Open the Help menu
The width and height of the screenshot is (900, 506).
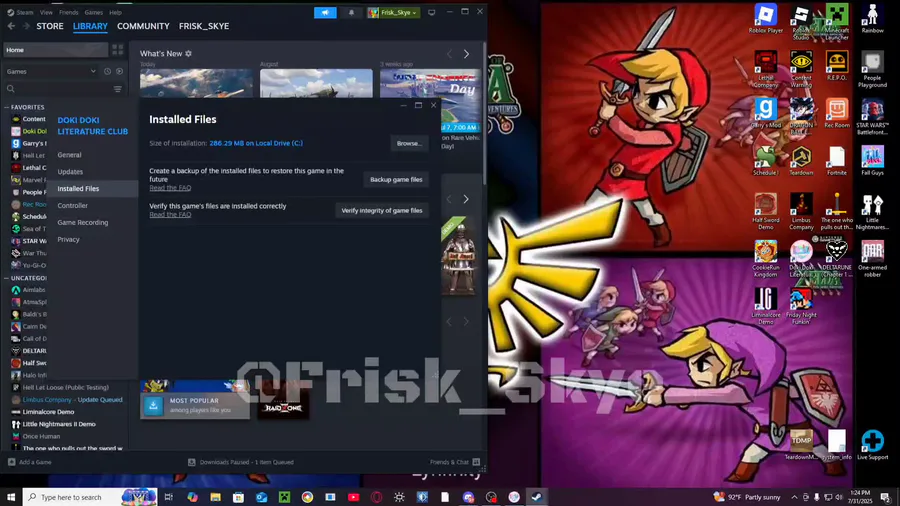coord(115,12)
